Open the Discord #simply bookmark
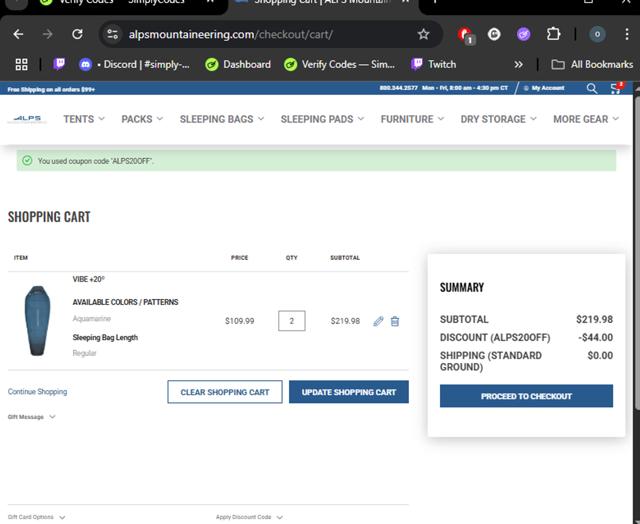 pyautogui.click(x=133, y=64)
